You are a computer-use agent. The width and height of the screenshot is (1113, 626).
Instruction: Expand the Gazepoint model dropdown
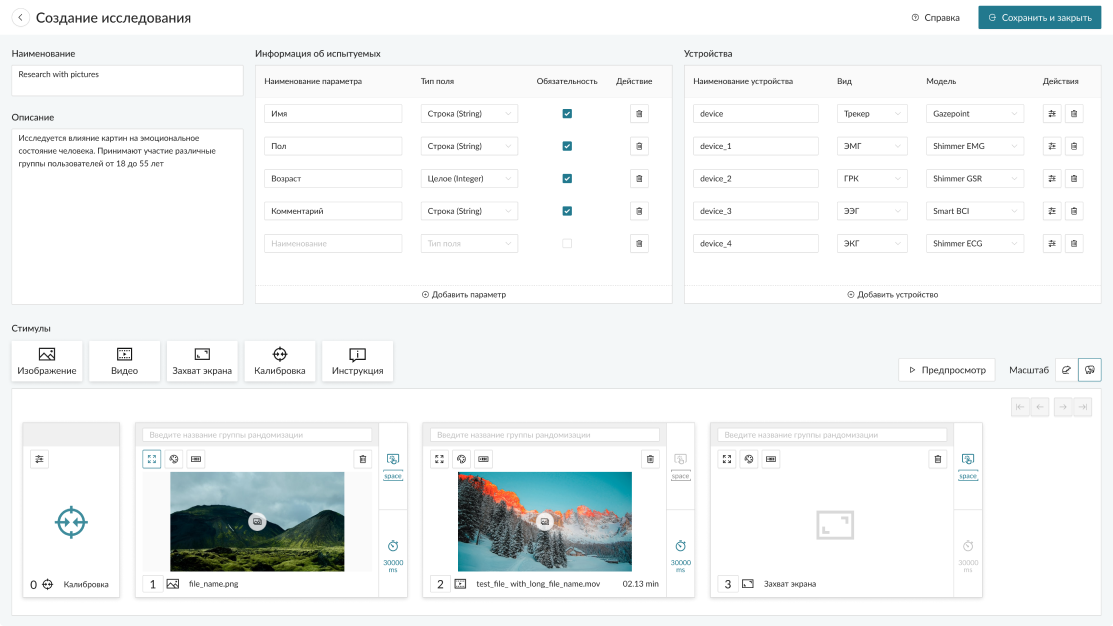(975, 114)
